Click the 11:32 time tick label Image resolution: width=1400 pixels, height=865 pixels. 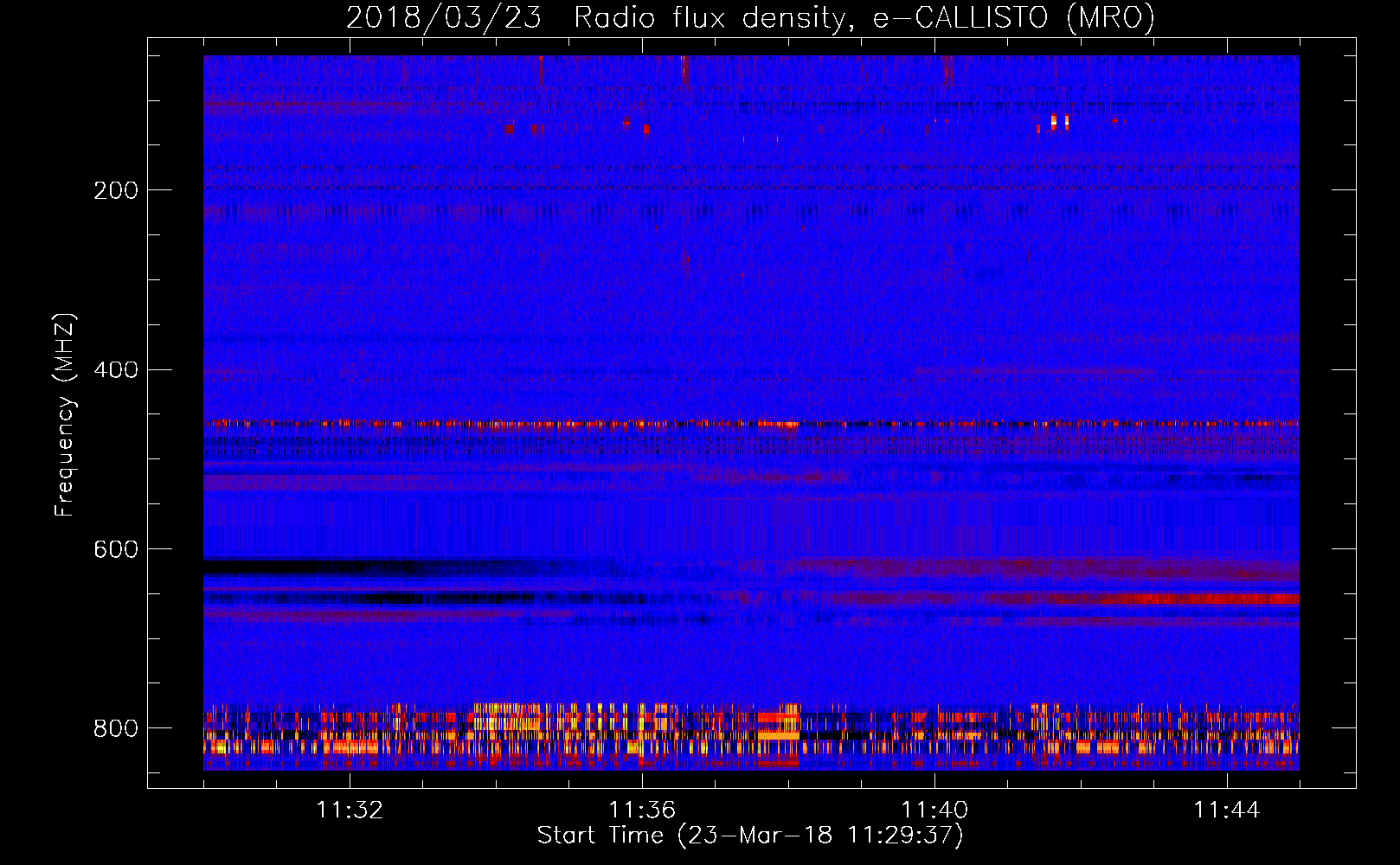(x=350, y=810)
